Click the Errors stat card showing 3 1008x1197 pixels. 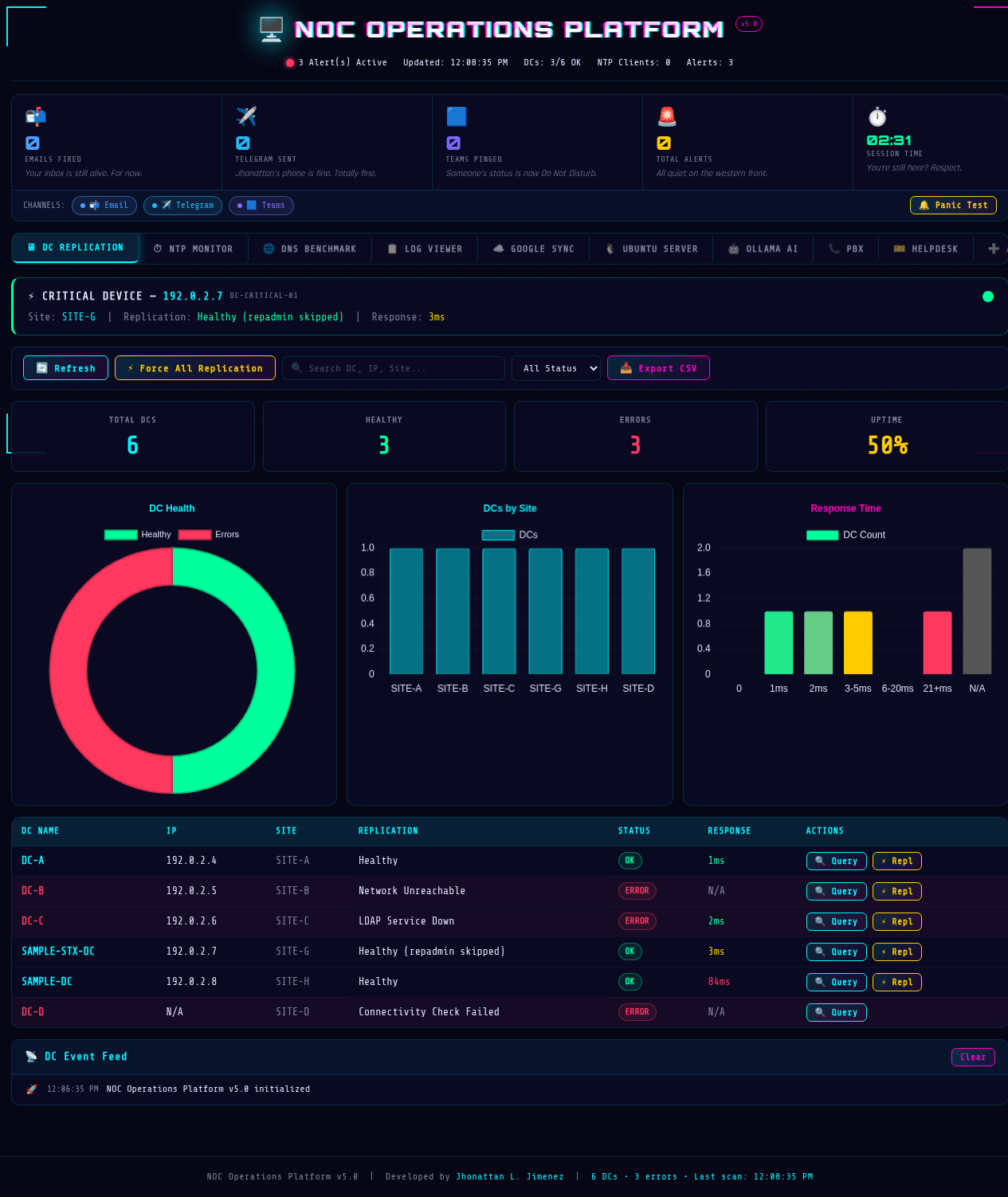click(635, 436)
